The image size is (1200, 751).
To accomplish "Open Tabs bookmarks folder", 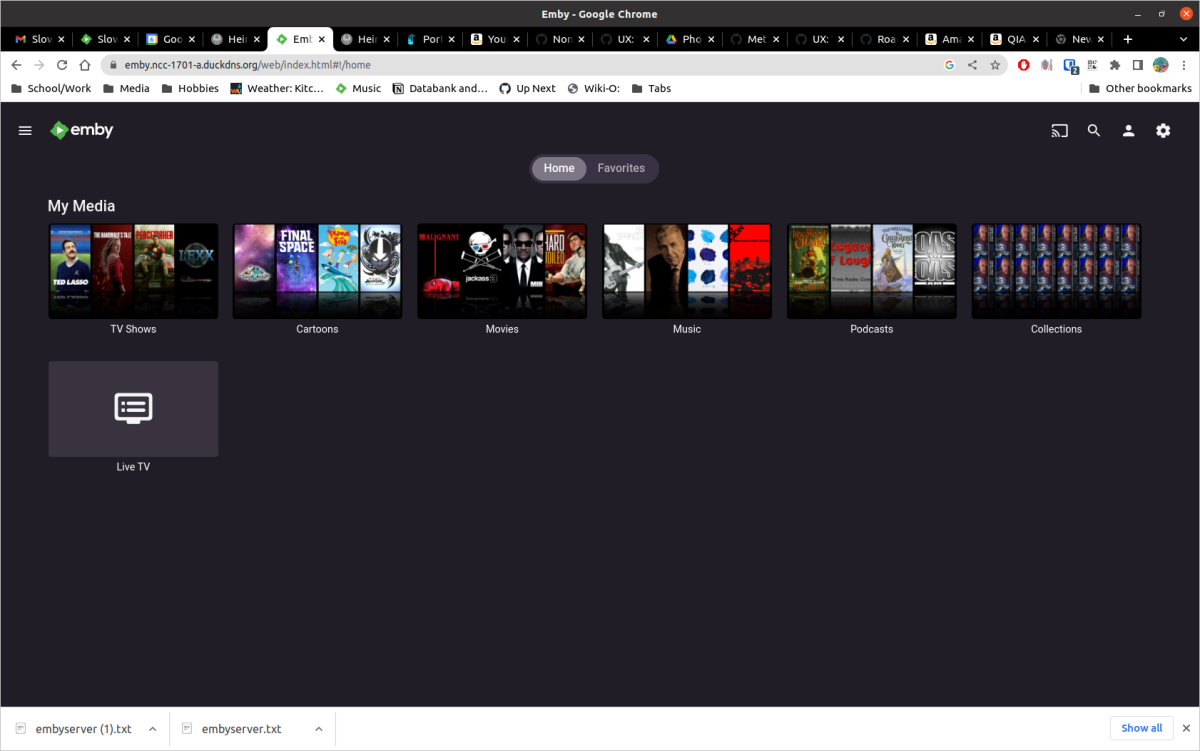I will tap(651, 88).
